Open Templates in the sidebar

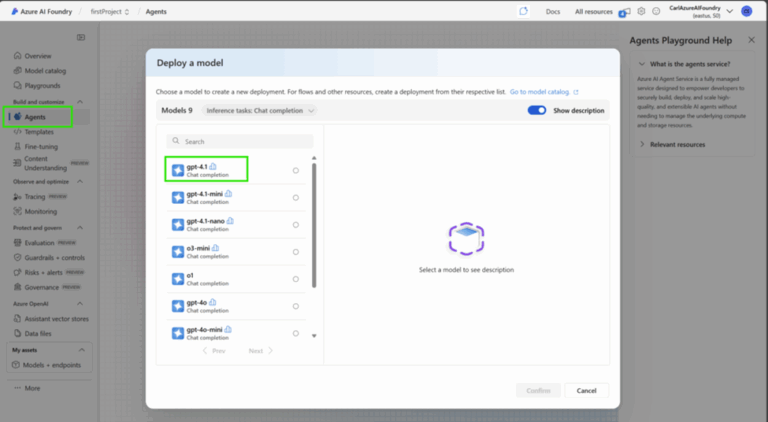coord(39,132)
